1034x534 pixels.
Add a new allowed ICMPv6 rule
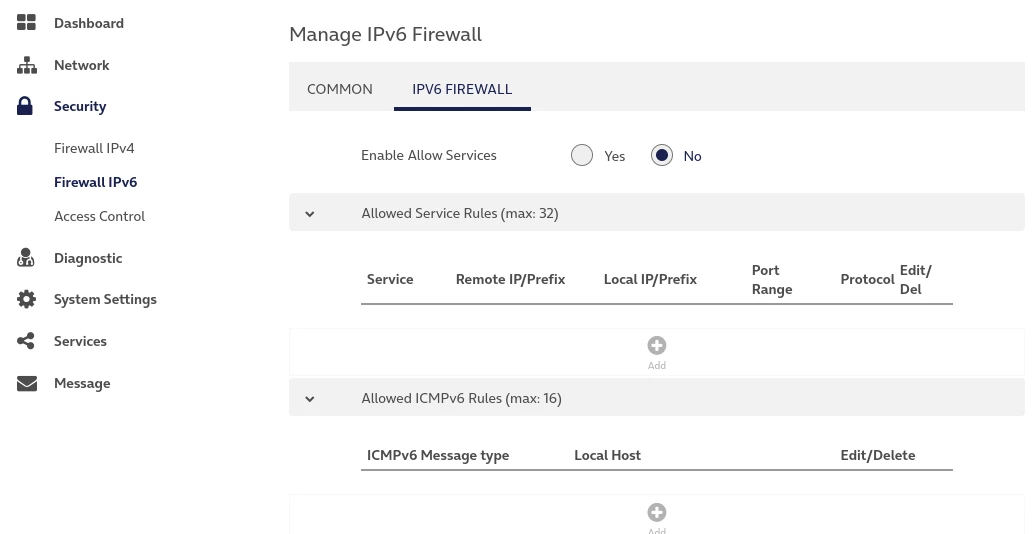tap(657, 513)
